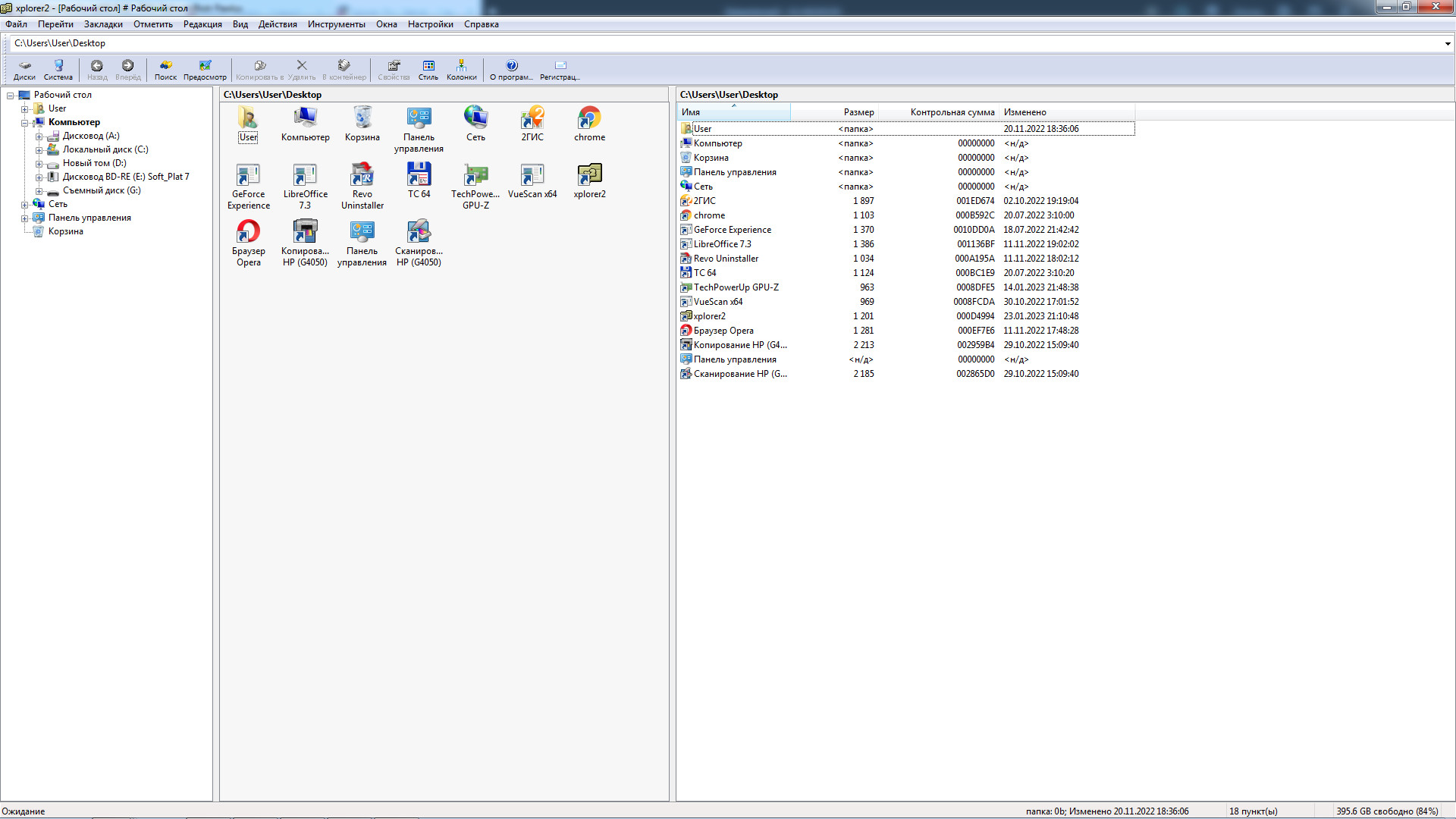Screen dimensions: 1456x819
Task: Expand the Сеть tree node
Action: click(25, 205)
